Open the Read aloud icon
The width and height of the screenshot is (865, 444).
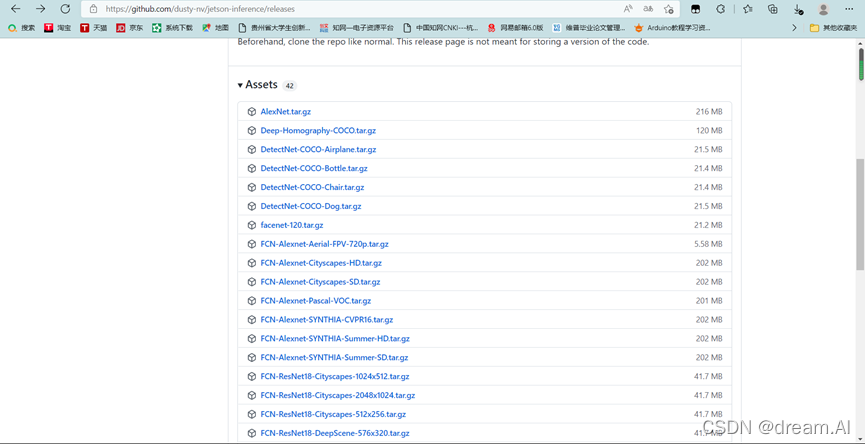(628, 9)
